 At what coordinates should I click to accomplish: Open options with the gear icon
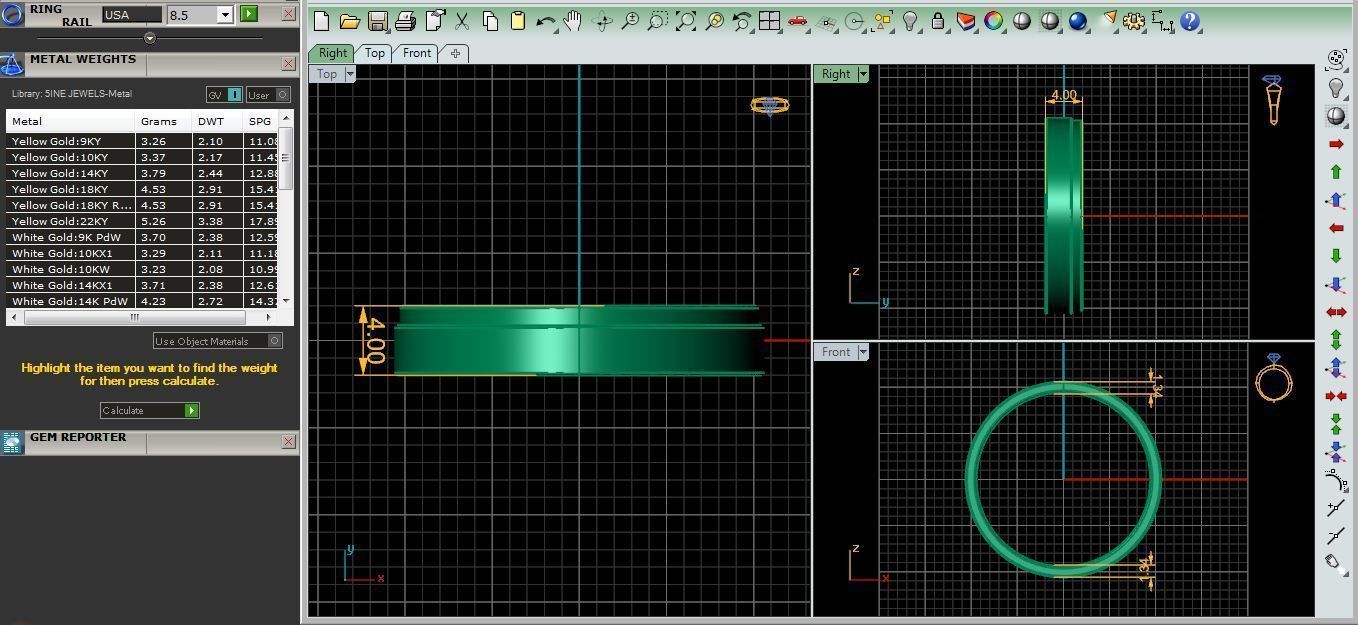1134,20
